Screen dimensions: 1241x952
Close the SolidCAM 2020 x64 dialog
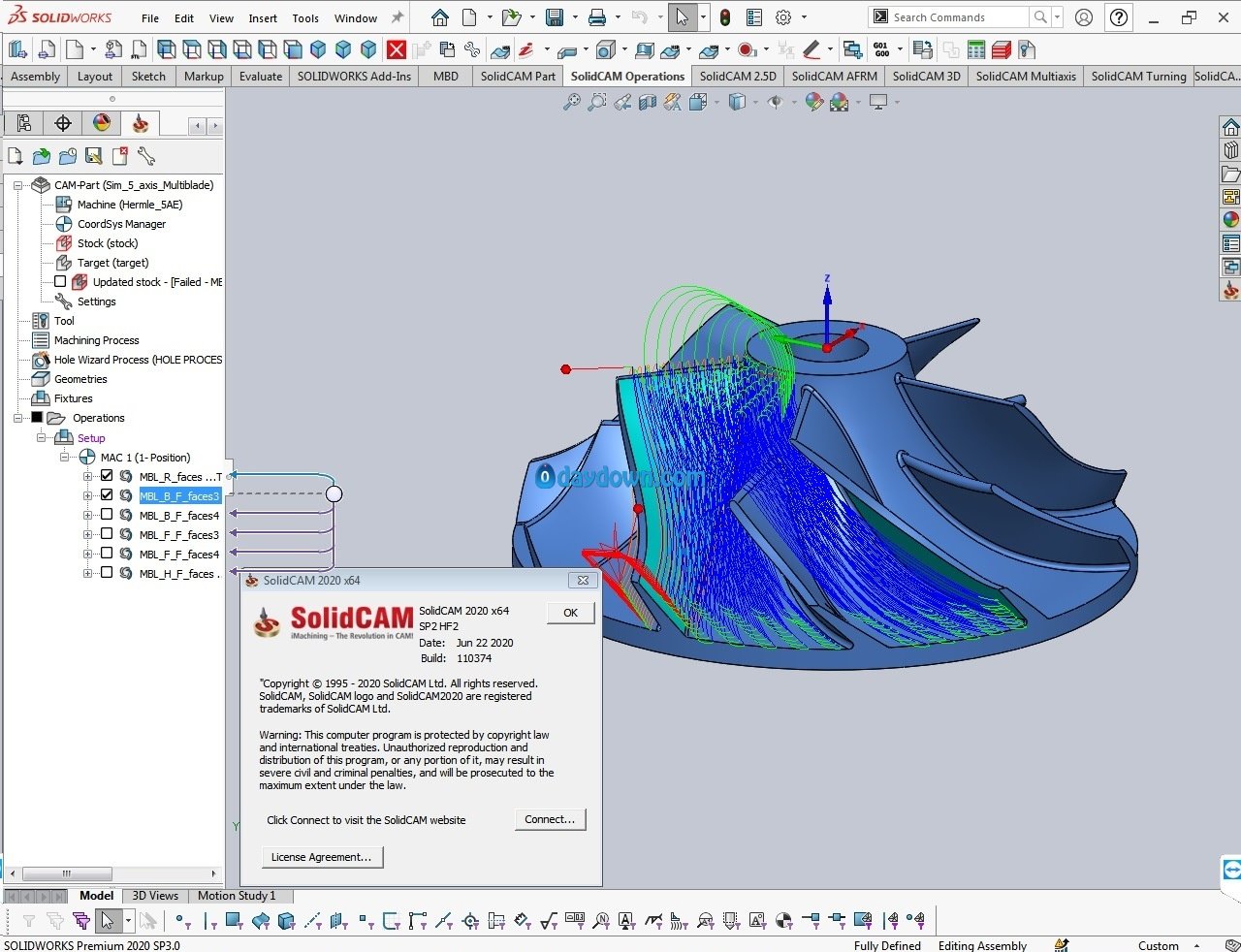[x=583, y=581]
